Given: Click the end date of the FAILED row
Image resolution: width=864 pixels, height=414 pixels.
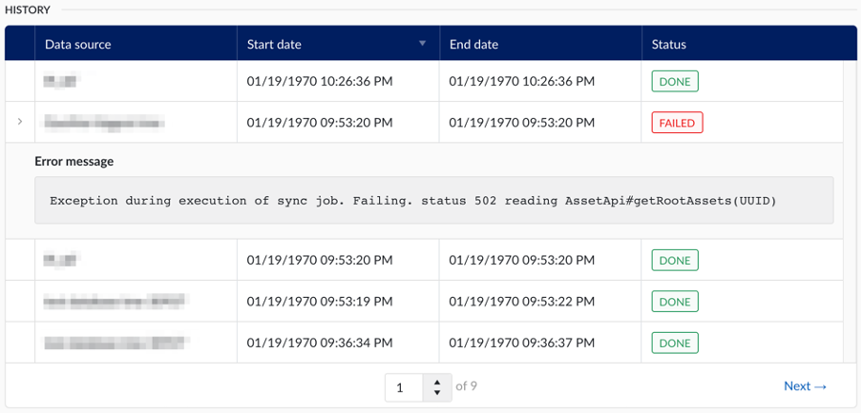Looking at the screenshot, I should (x=522, y=122).
